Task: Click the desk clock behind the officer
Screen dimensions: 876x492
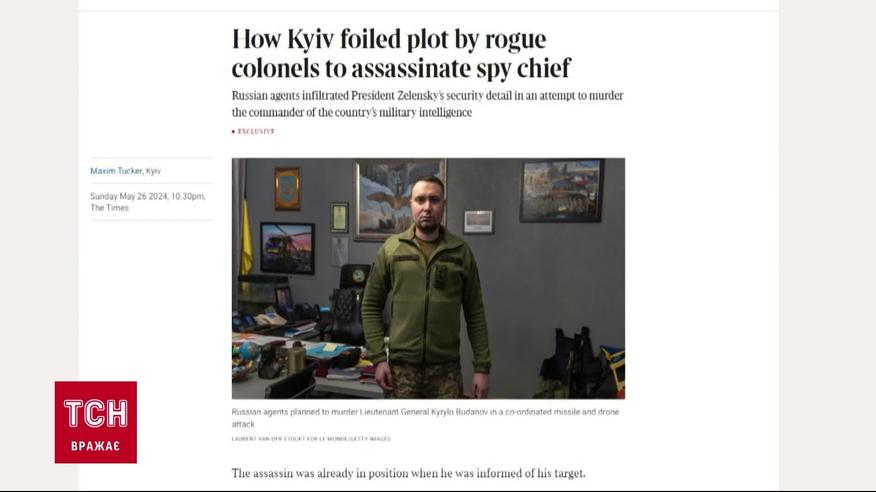Action: [x=358, y=276]
